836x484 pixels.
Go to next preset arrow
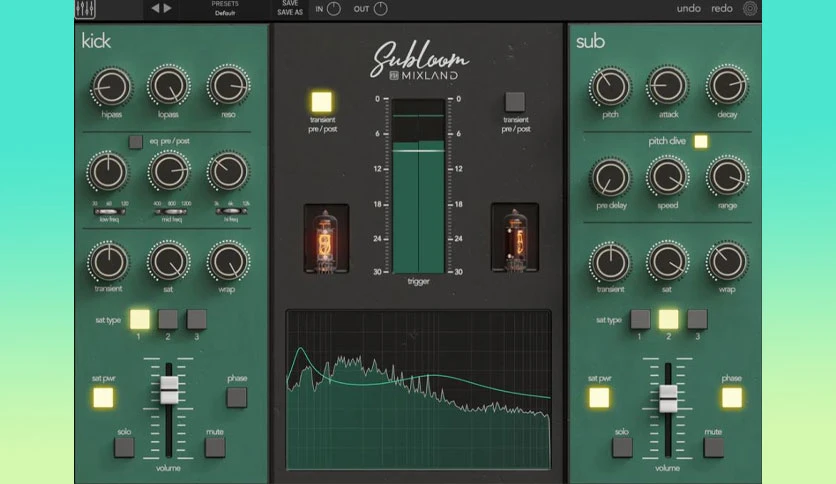tap(167, 8)
